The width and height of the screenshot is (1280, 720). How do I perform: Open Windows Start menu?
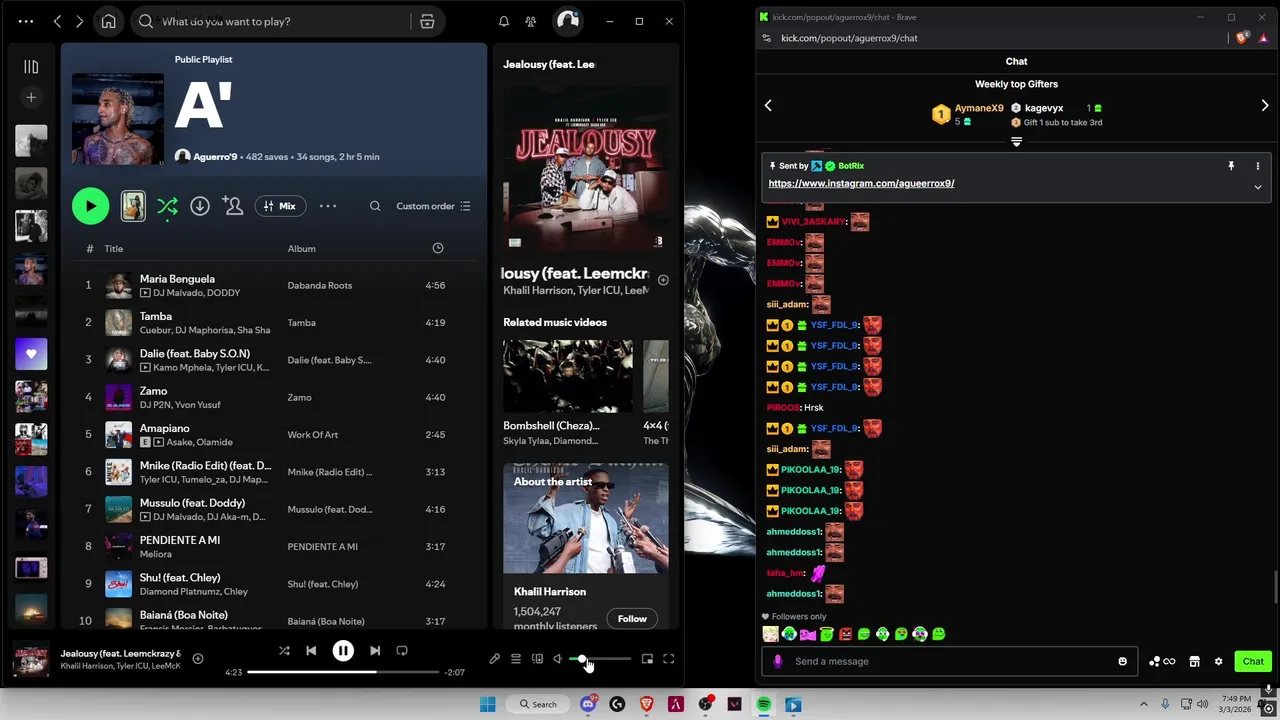click(487, 705)
